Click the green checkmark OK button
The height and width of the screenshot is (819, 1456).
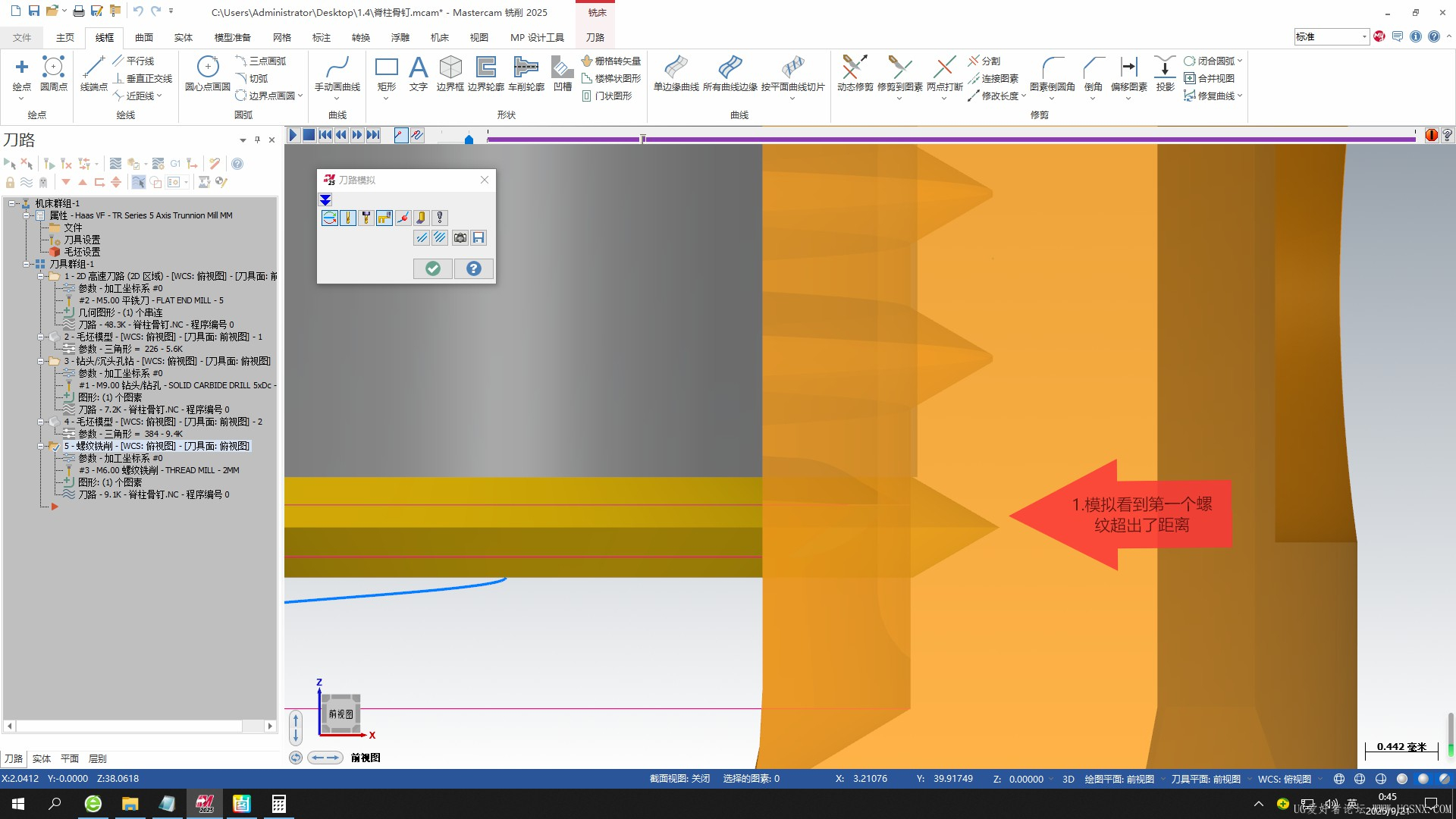(x=433, y=268)
